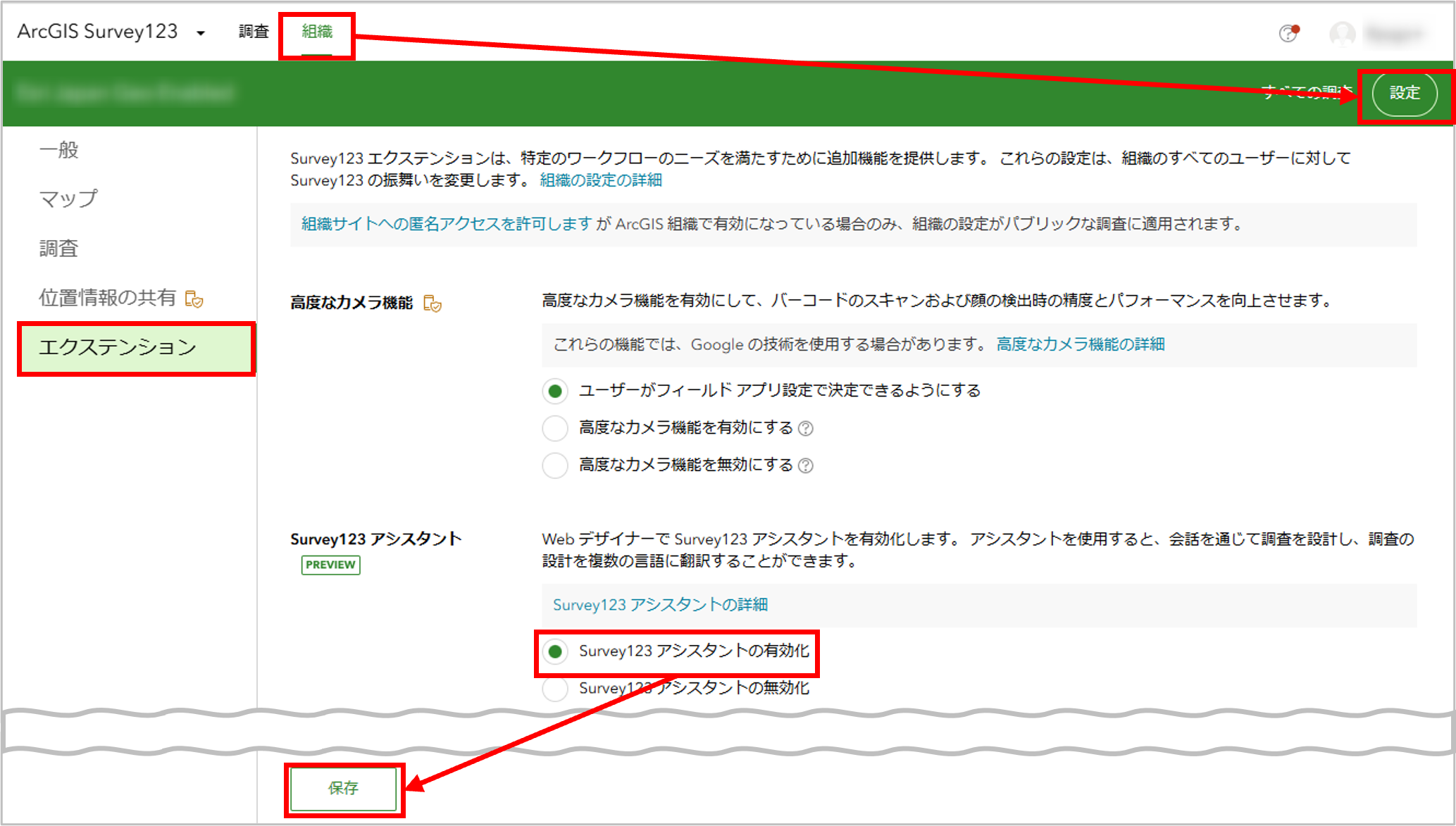Click help icon beside 高度なカメラ機能を無効にする
Image resolution: width=1456 pixels, height=826 pixels.
806,465
